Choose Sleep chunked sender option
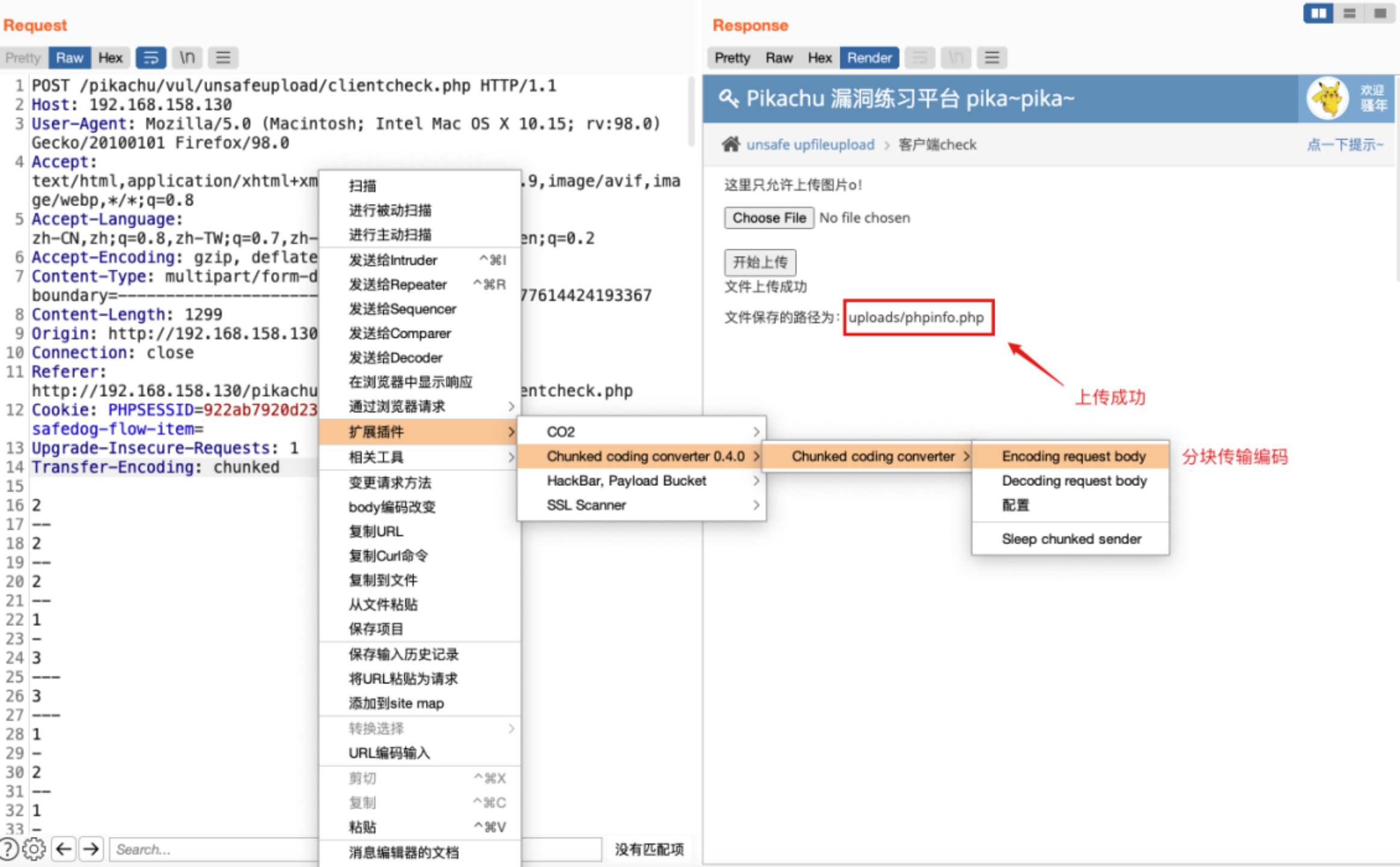The image size is (1400, 867). coord(1070,539)
